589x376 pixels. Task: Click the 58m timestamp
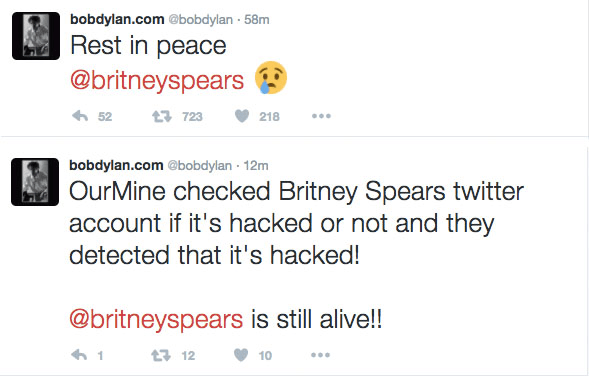pos(257,20)
